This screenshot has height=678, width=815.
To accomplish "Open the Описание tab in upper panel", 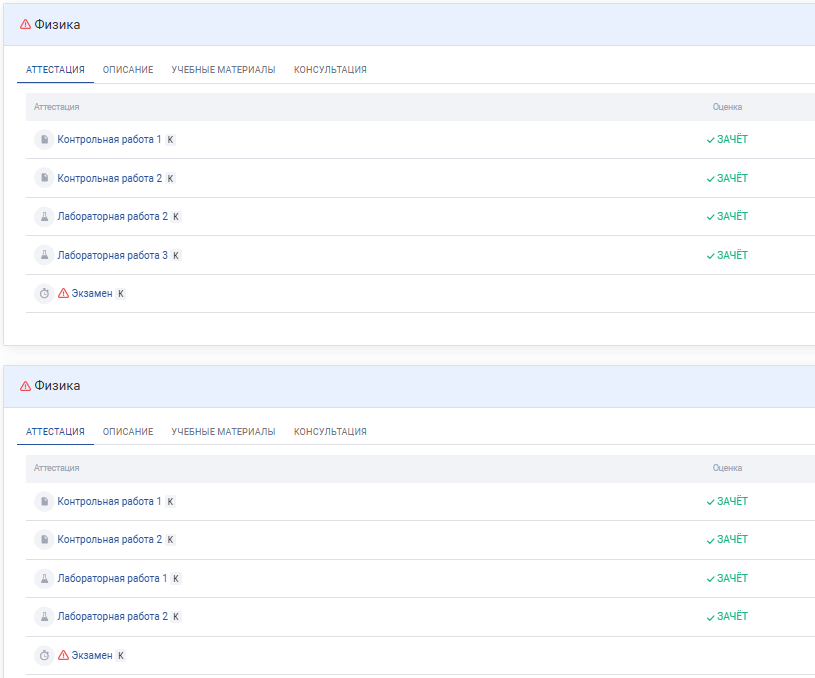I will click(128, 70).
